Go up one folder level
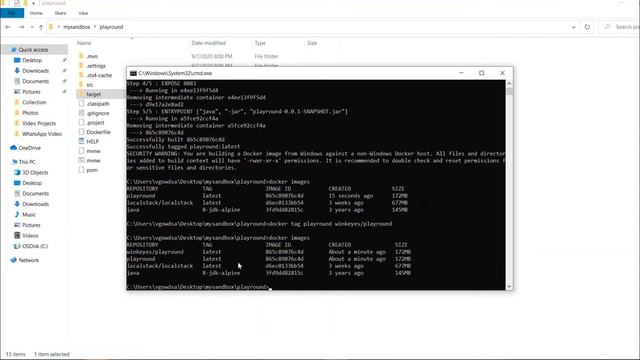This screenshot has height=360, width=640. (x=41, y=27)
